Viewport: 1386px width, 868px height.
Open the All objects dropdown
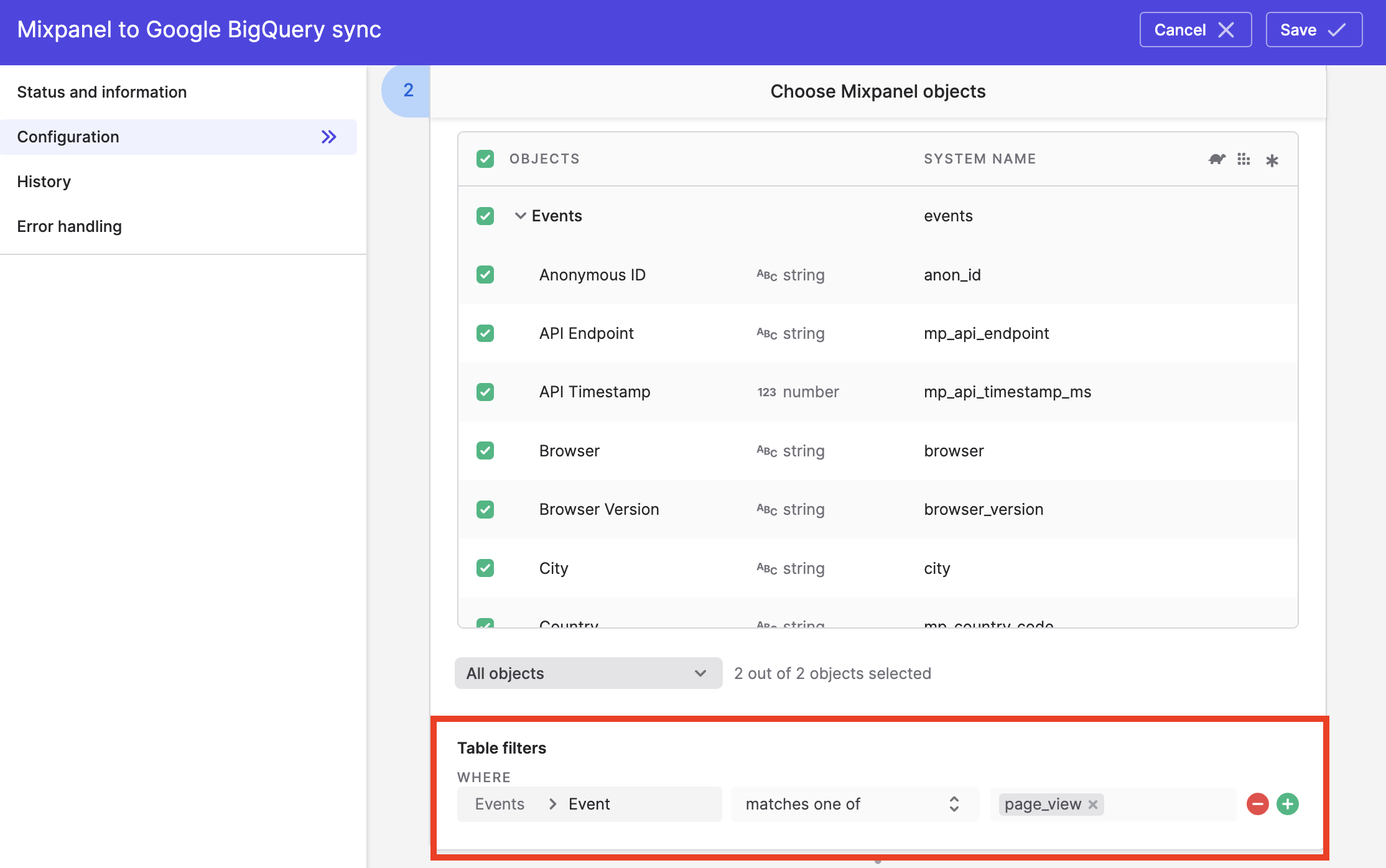588,673
